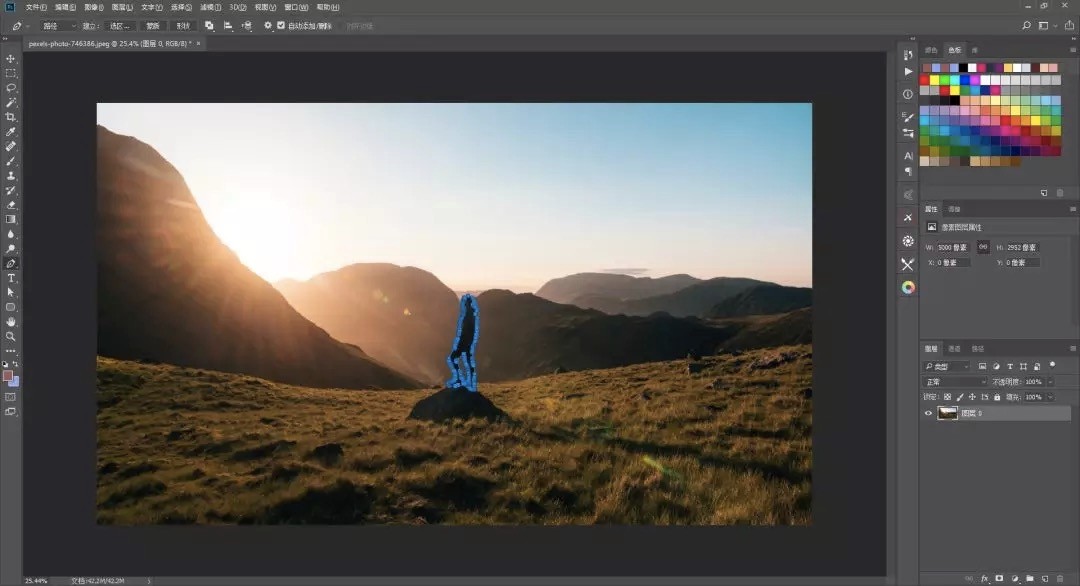This screenshot has width=1080, height=586.
Task: Activate the Brush tool
Action: coord(11,160)
